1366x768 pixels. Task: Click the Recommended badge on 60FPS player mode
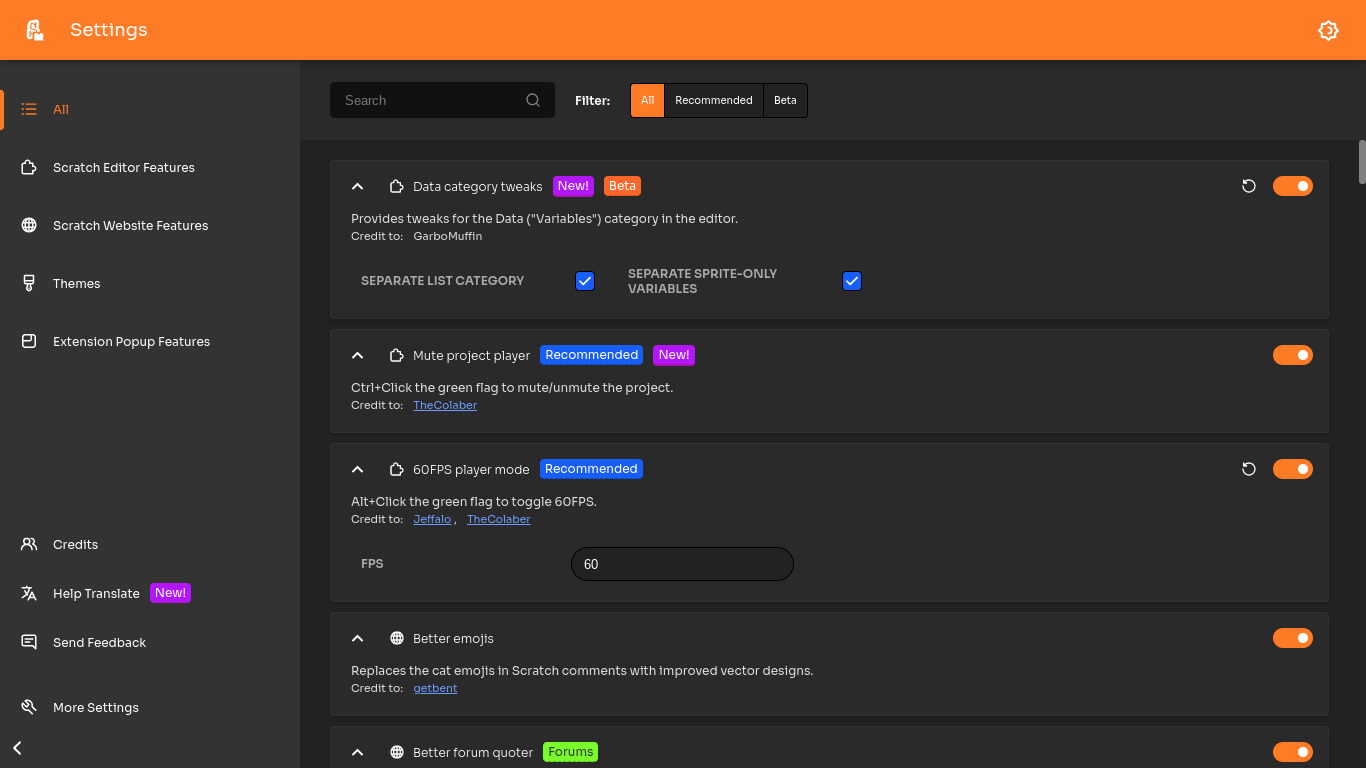coord(591,469)
